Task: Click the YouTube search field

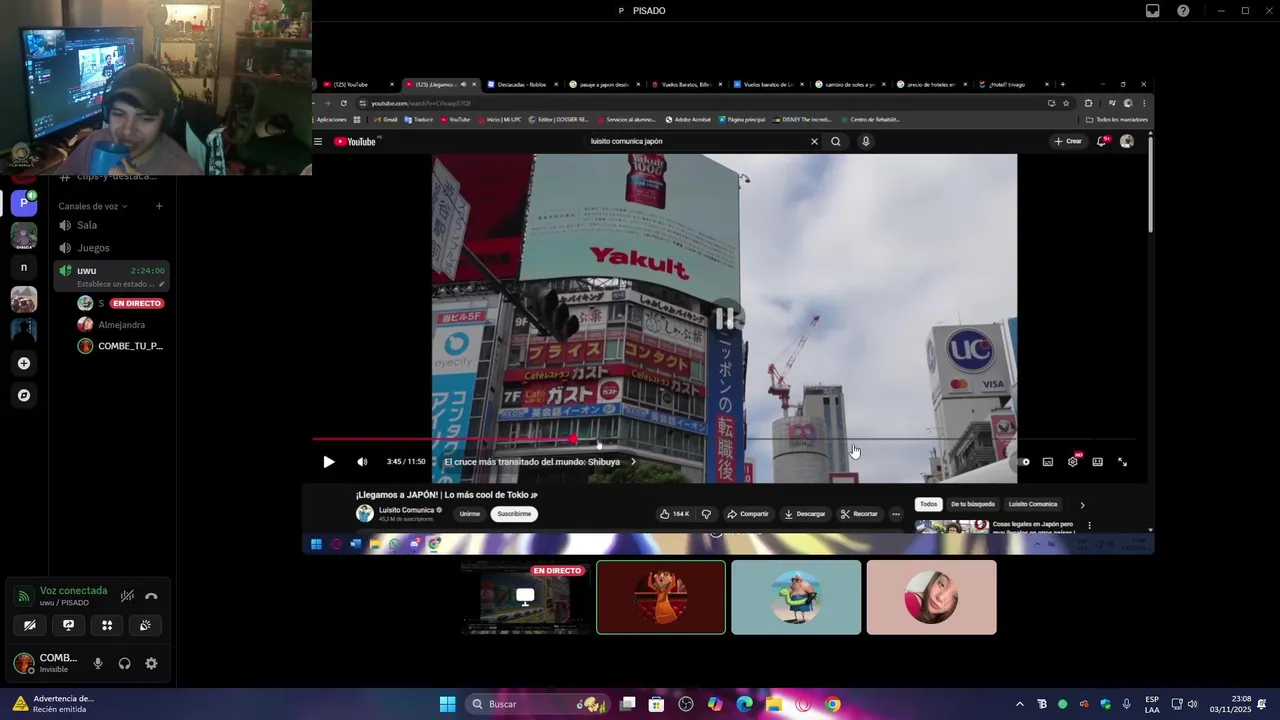Action: tap(697, 141)
